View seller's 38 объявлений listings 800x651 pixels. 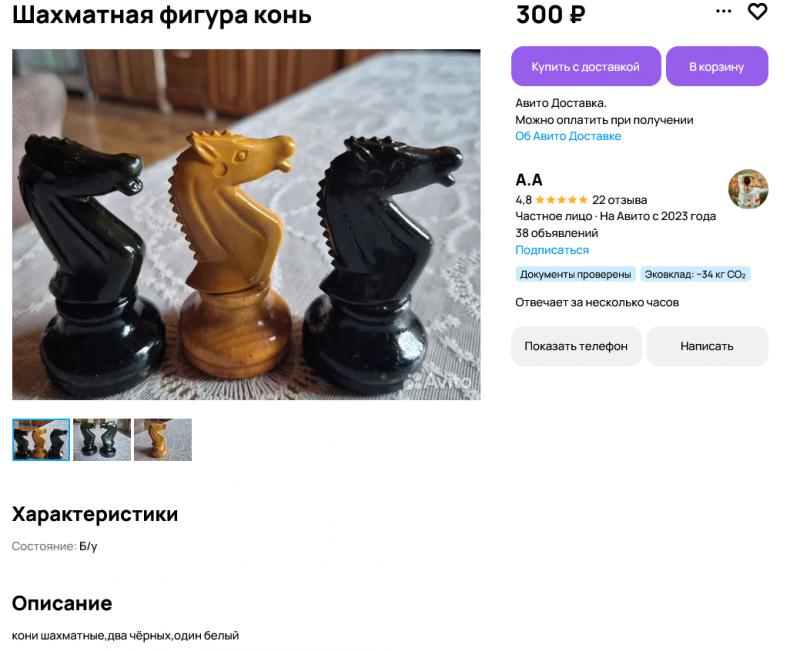[557, 233]
